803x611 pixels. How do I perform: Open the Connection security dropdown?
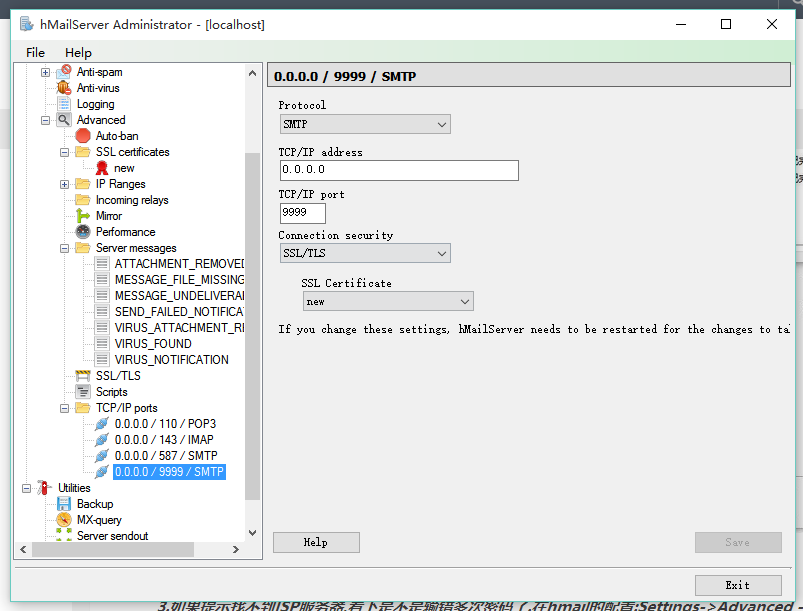pyautogui.click(x=365, y=254)
